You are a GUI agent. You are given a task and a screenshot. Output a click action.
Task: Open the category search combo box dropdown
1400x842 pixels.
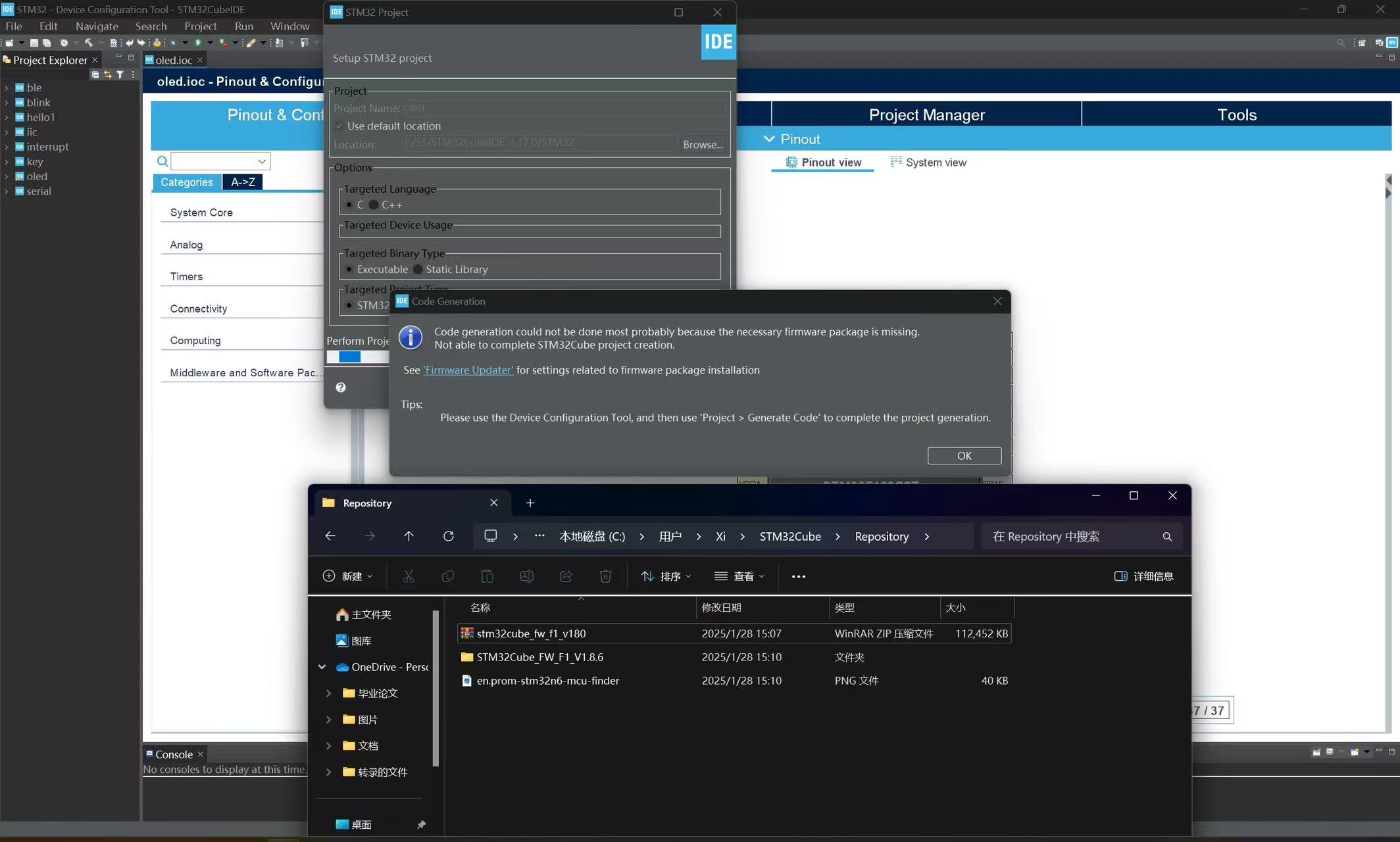262,161
